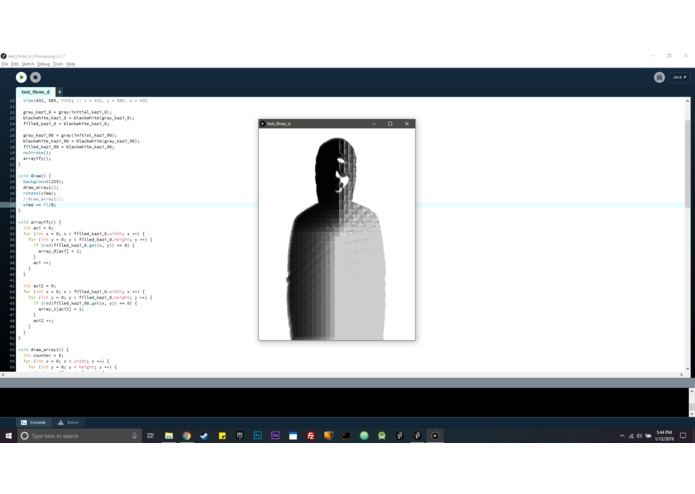The image size is (695, 494).
Task: Select the test_three_d editor tab
Action: pos(35,92)
